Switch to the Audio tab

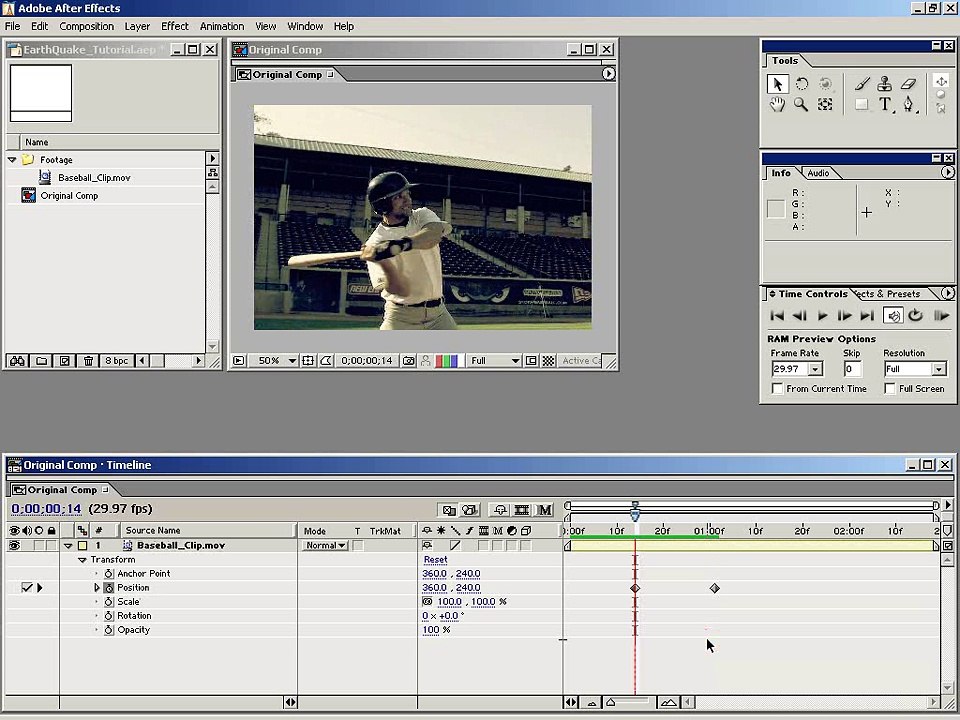(818, 173)
